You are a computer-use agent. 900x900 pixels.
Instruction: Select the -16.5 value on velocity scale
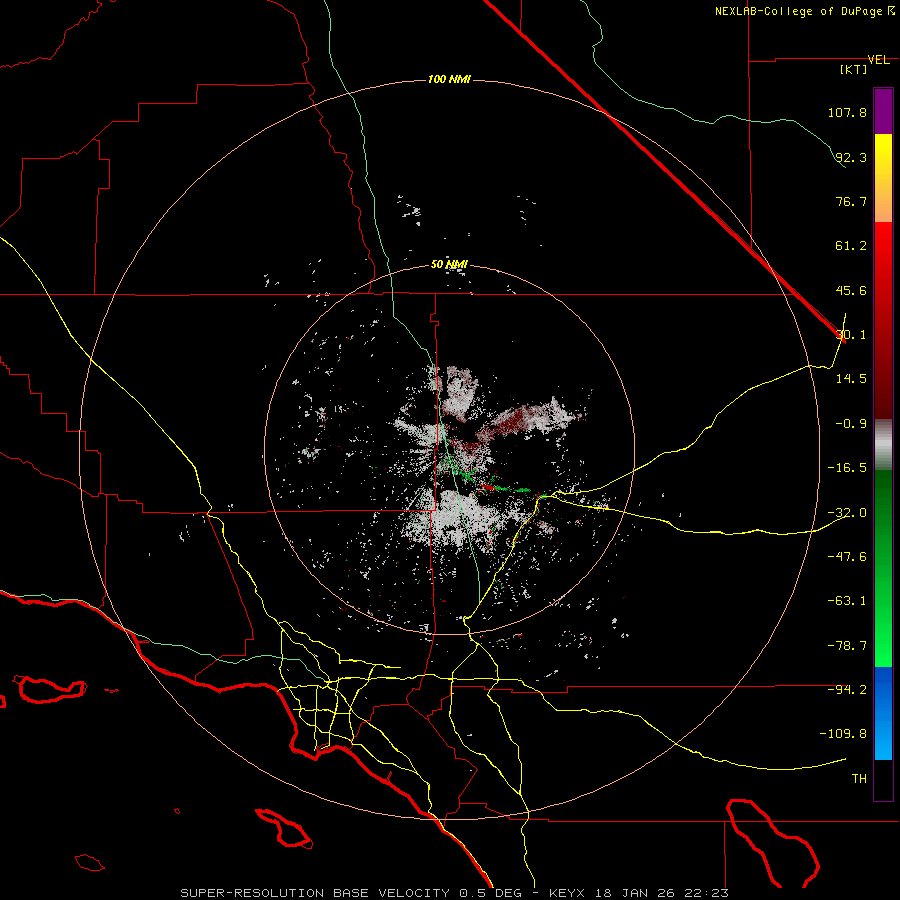coord(847,468)
